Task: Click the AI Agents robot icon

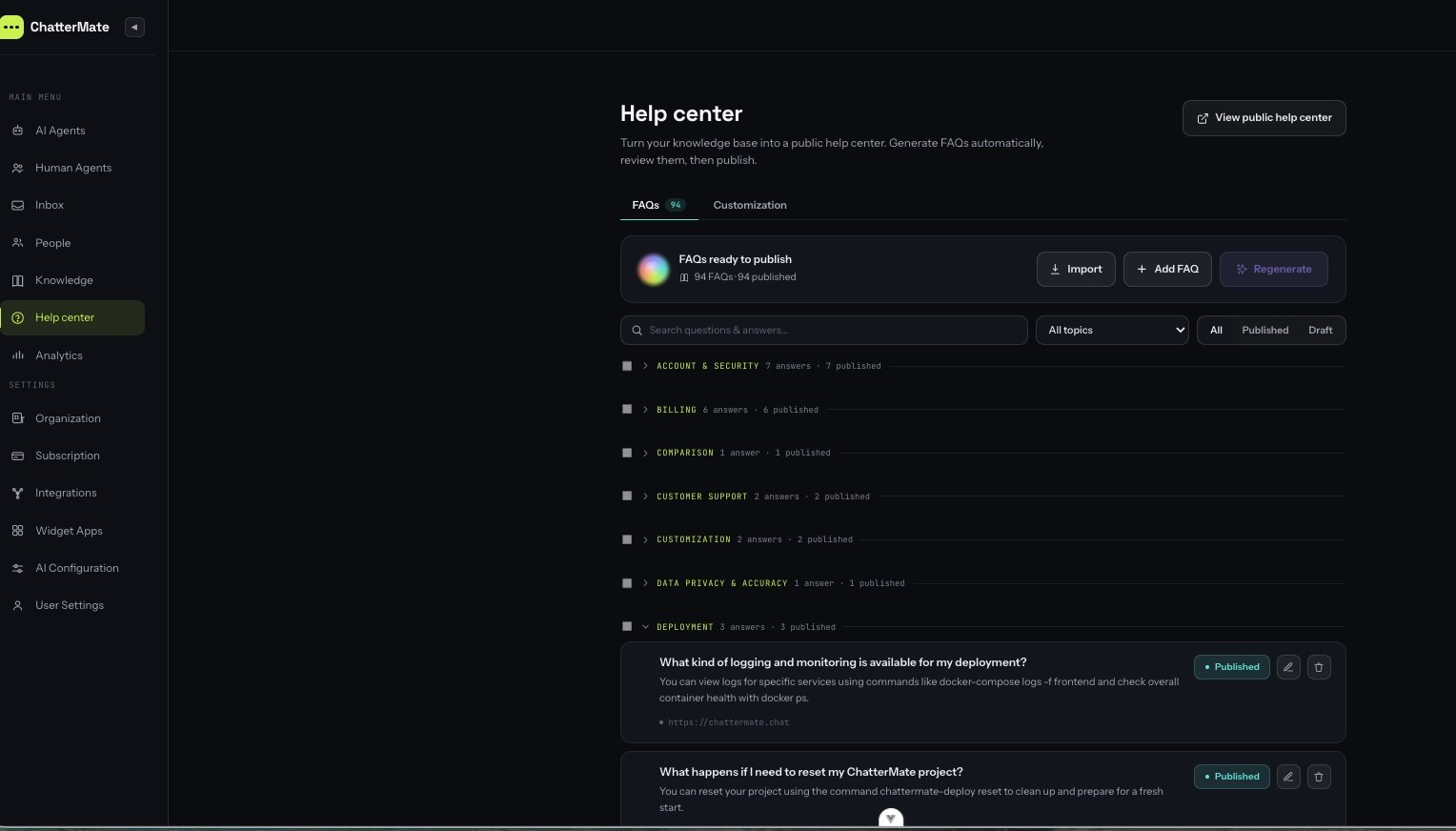Action: [x=17, y=131]
